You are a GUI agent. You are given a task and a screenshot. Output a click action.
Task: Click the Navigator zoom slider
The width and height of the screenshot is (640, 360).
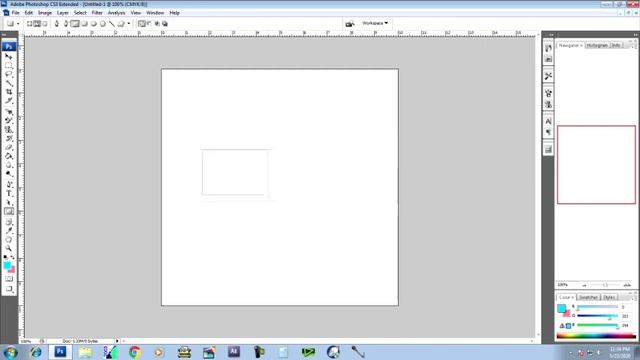point(606,285)
